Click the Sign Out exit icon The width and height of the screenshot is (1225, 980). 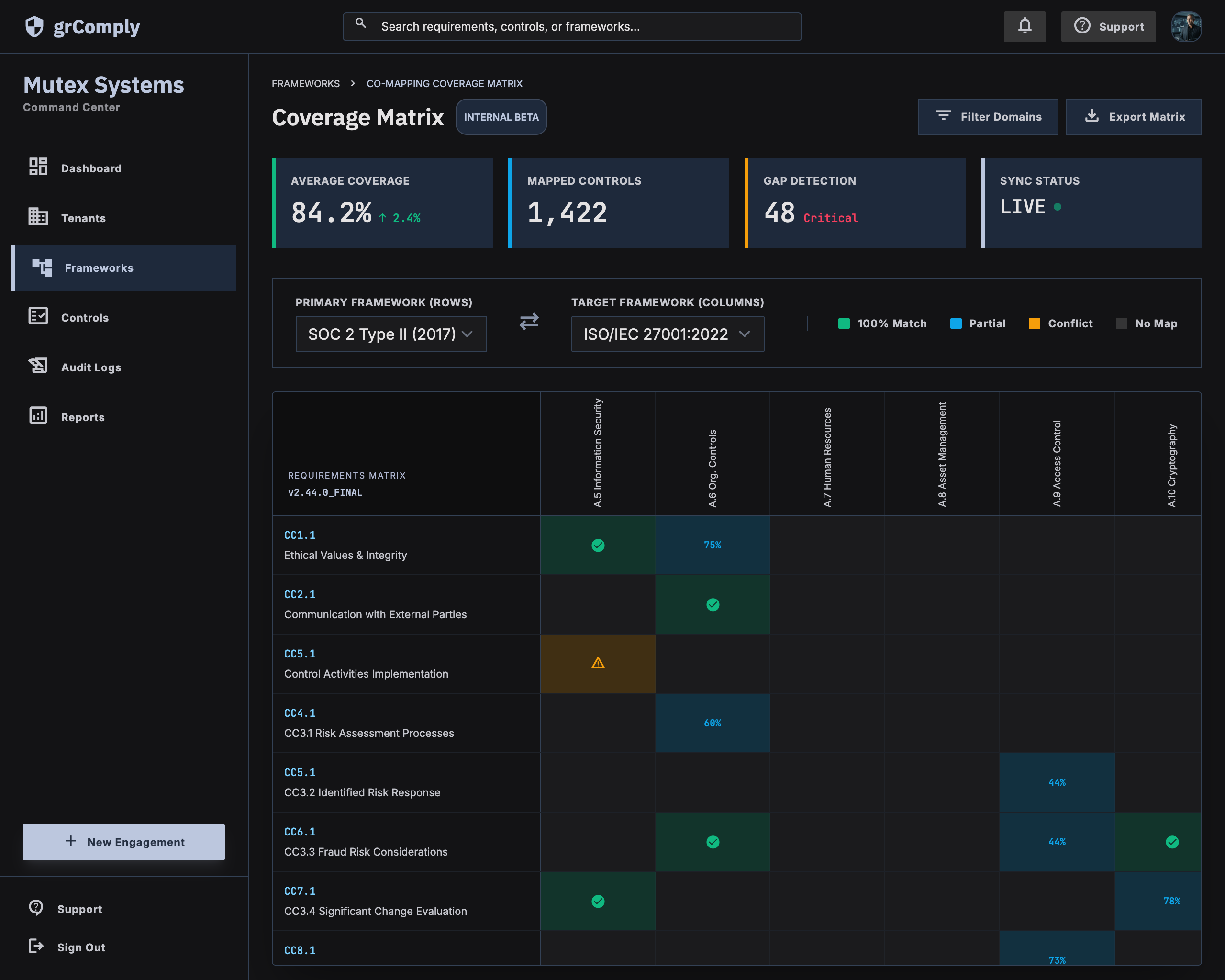36,946
